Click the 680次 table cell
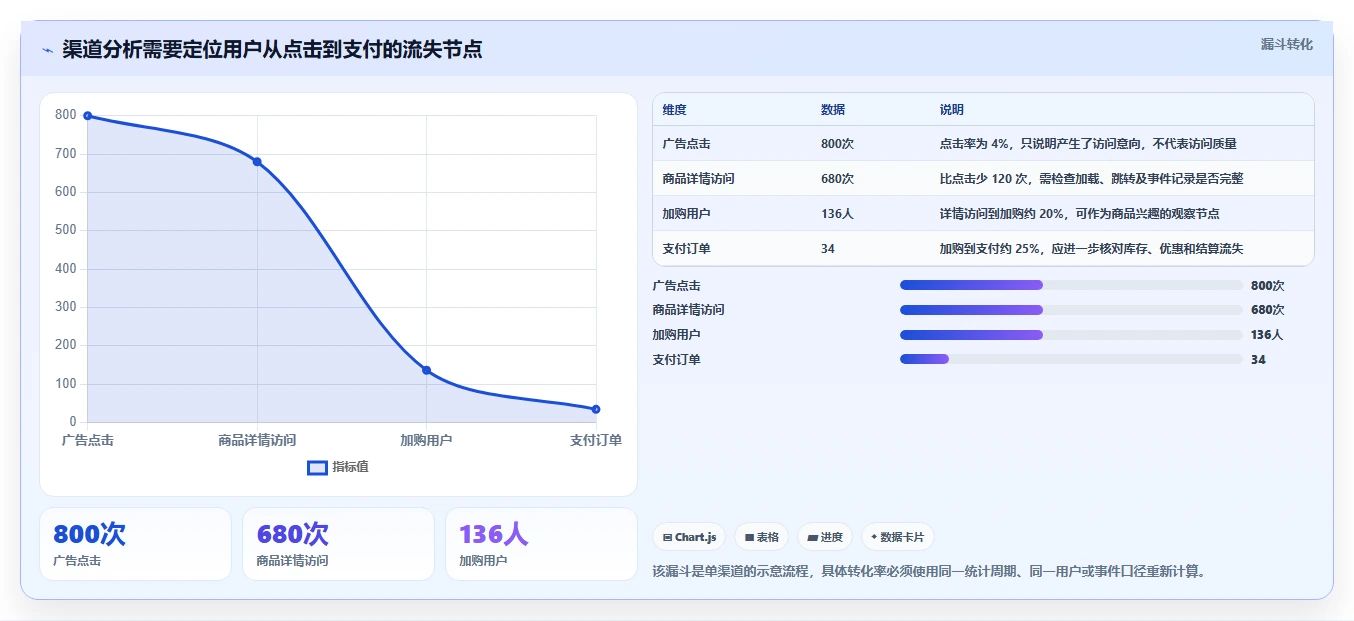This screenshot has height=621, width=1354. pos(837,178)
